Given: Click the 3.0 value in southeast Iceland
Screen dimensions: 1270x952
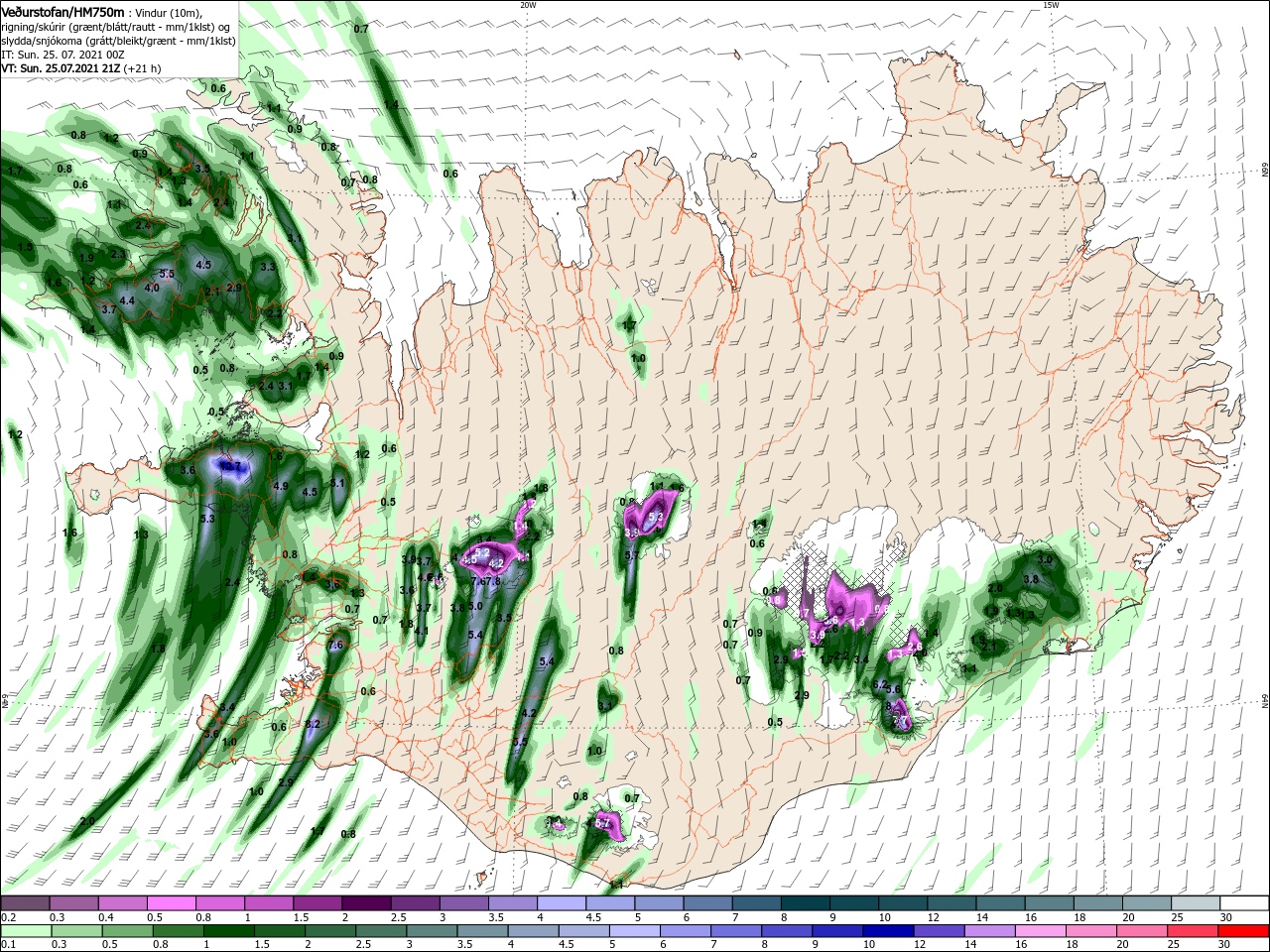Looking at the screenshot, I should [1044, 561].
